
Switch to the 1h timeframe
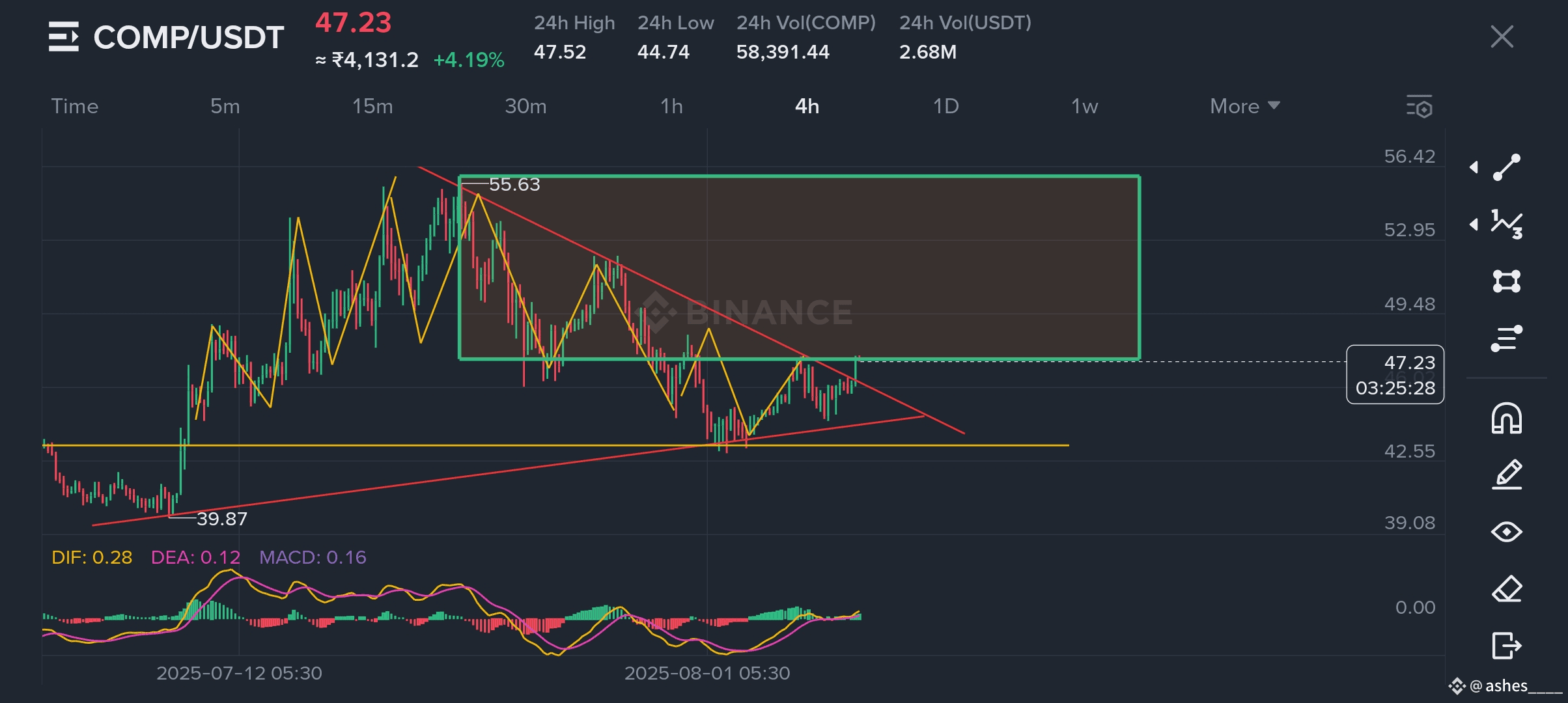click(x=671, y=106)
